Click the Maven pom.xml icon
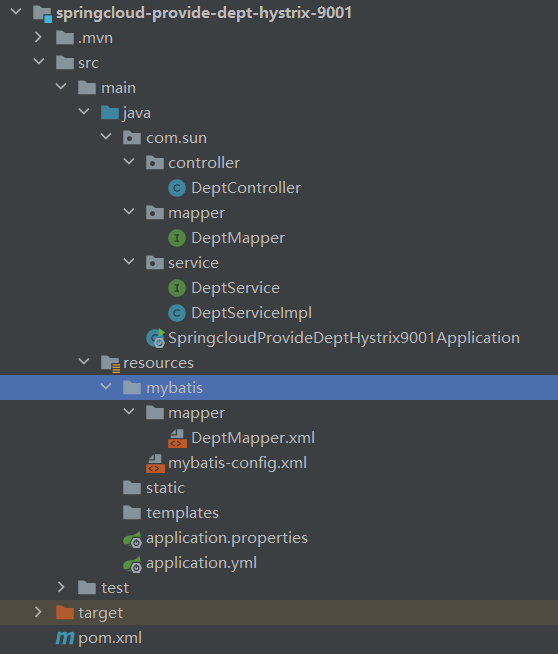Viewport: 558px width, 654px height. (x=65, y=638)
